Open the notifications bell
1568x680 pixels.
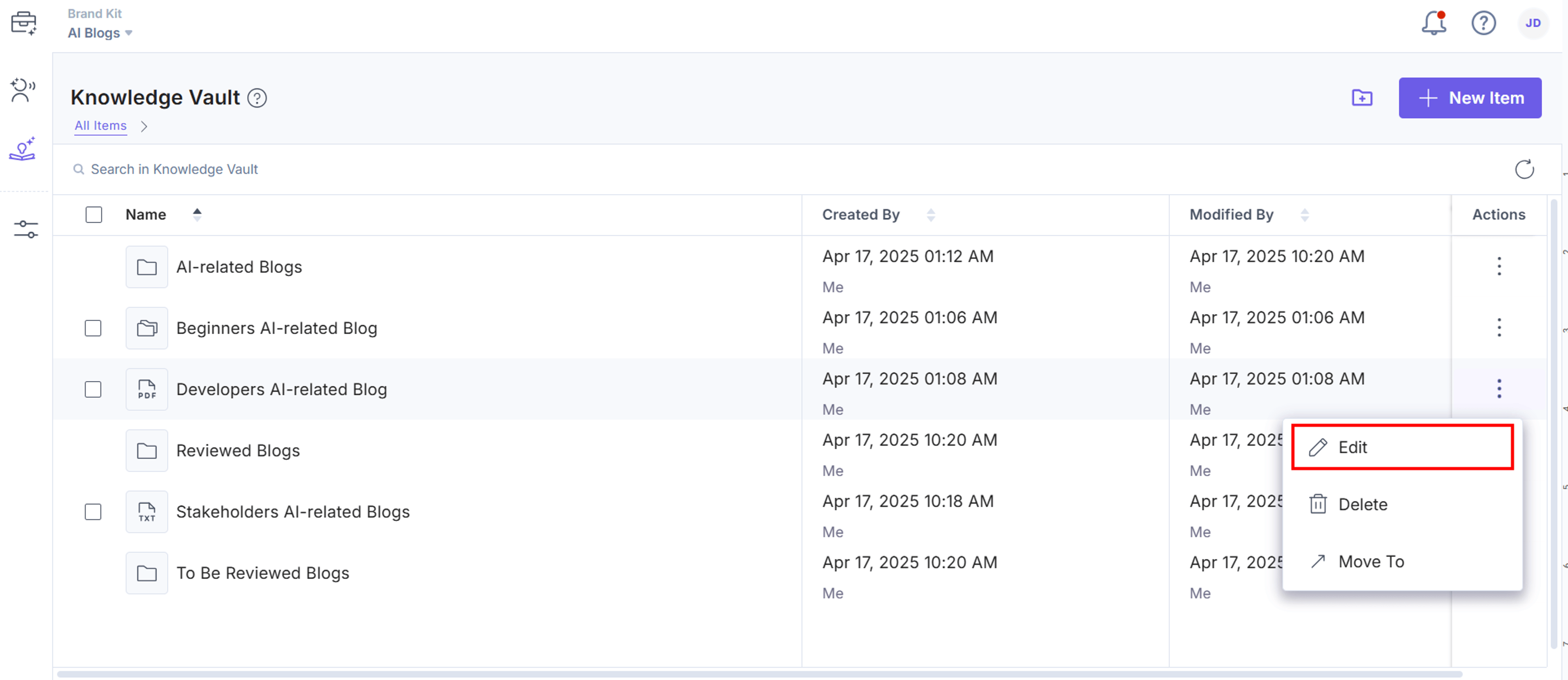(1434, 23)
